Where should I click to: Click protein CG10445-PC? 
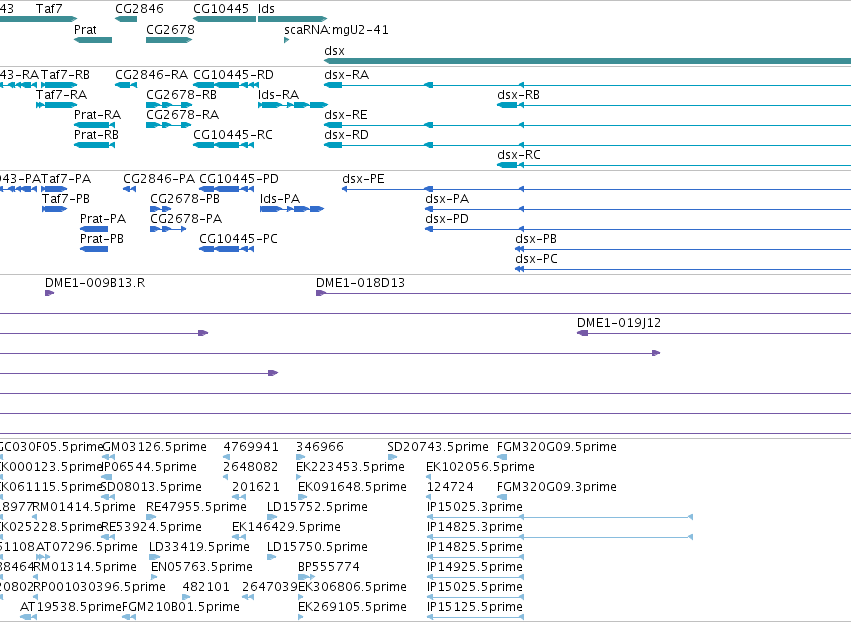click(238, 239)
